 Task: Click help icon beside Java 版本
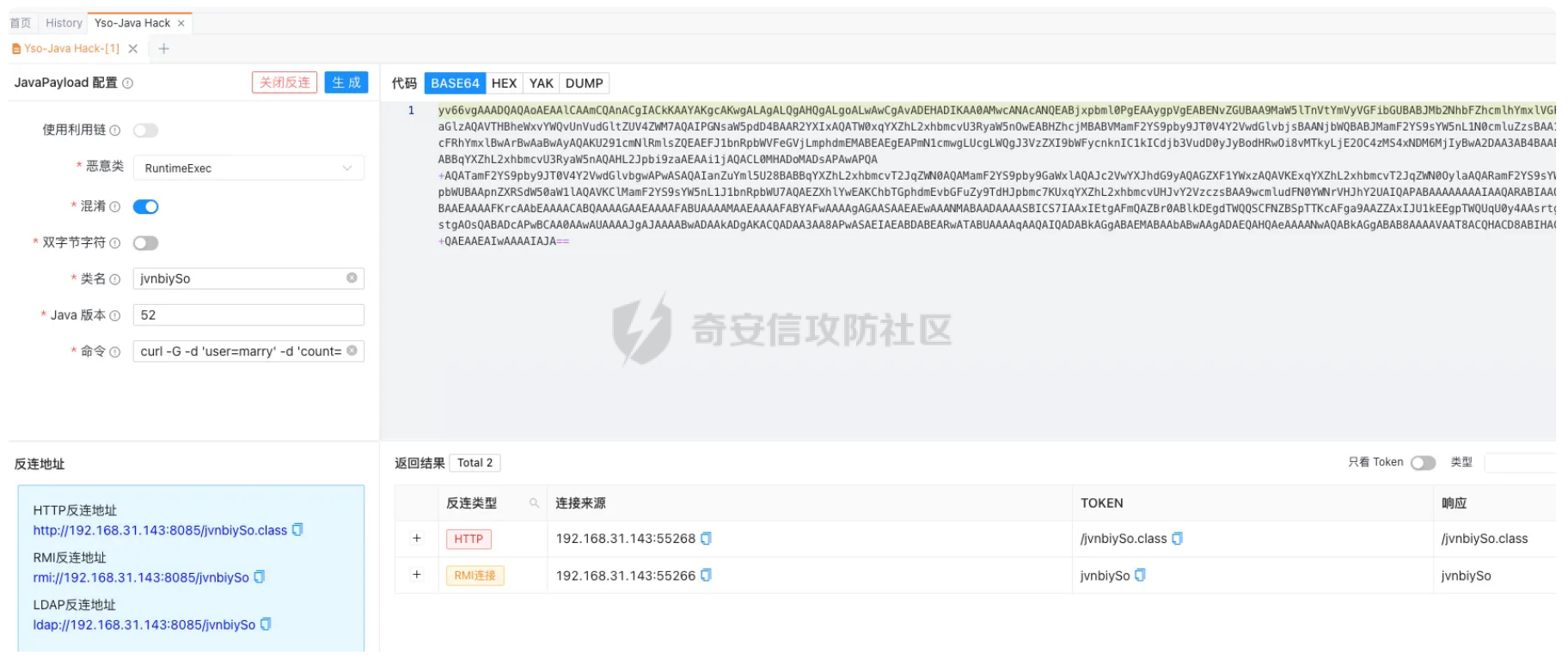[x=114, y=316]
